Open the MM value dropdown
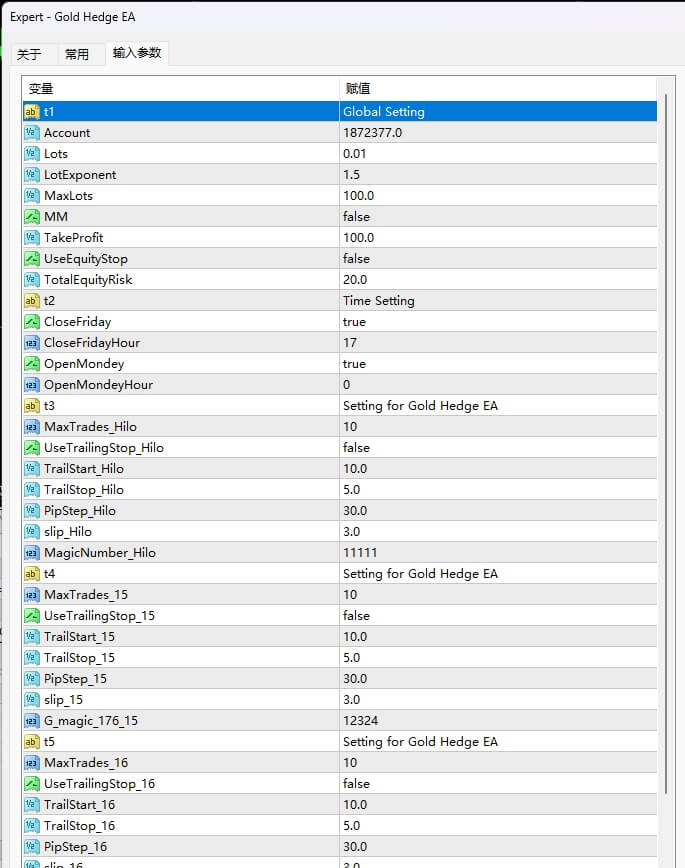 tap(356, 217)
